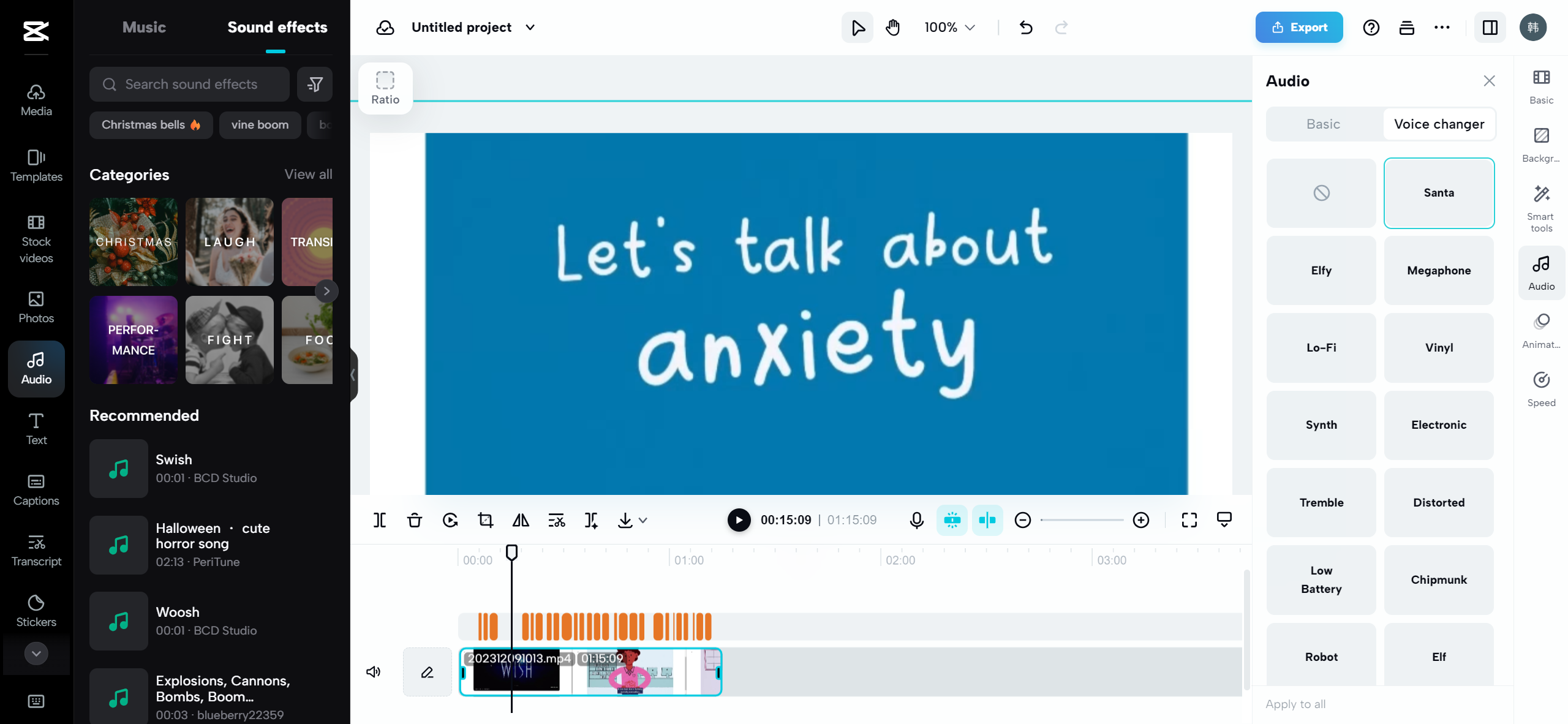The image size is (1568, 724).
Task: Mute the timeline track audio
Action: click(x=373, y=672)
